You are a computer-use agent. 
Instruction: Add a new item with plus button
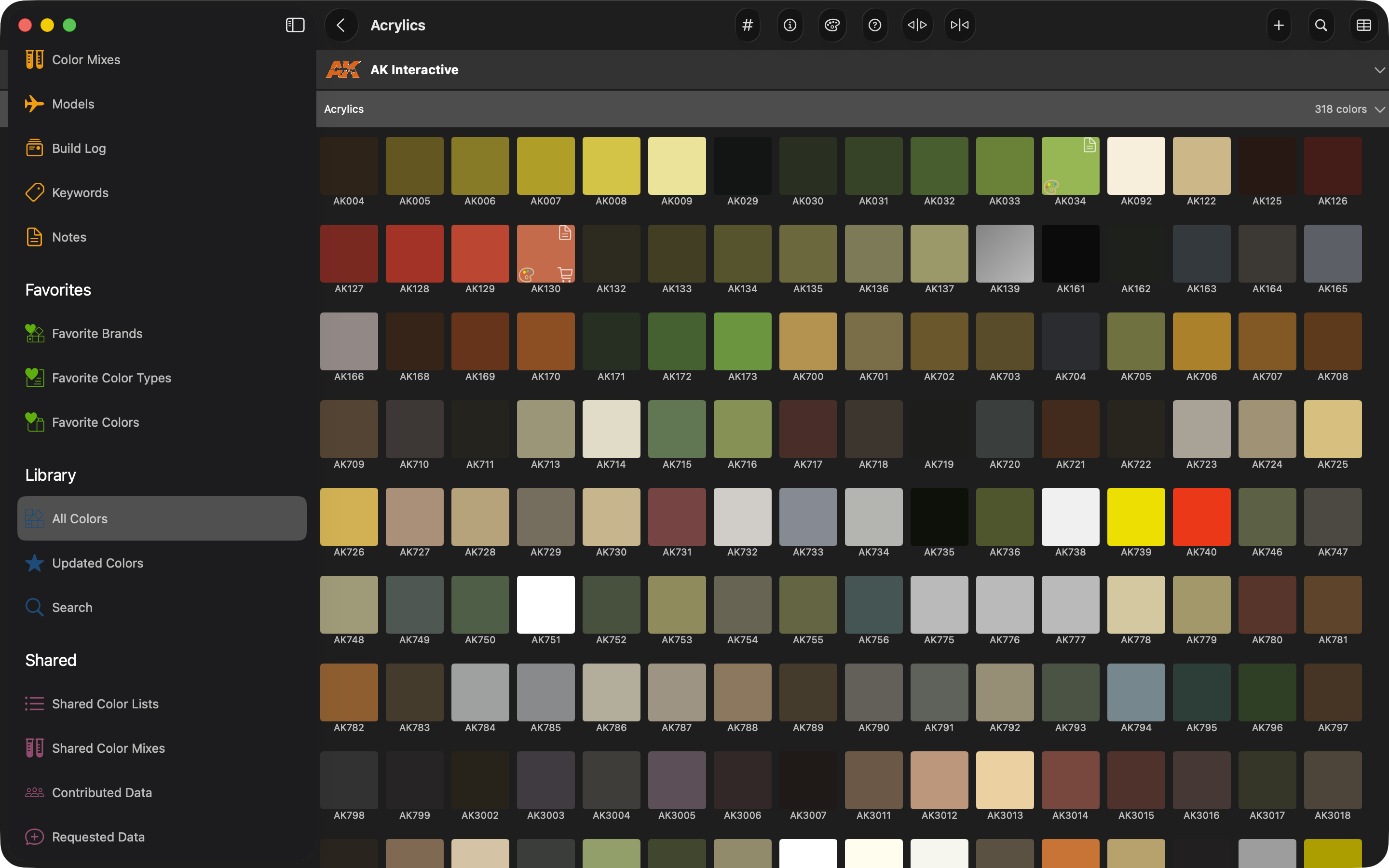point(1279,25)
